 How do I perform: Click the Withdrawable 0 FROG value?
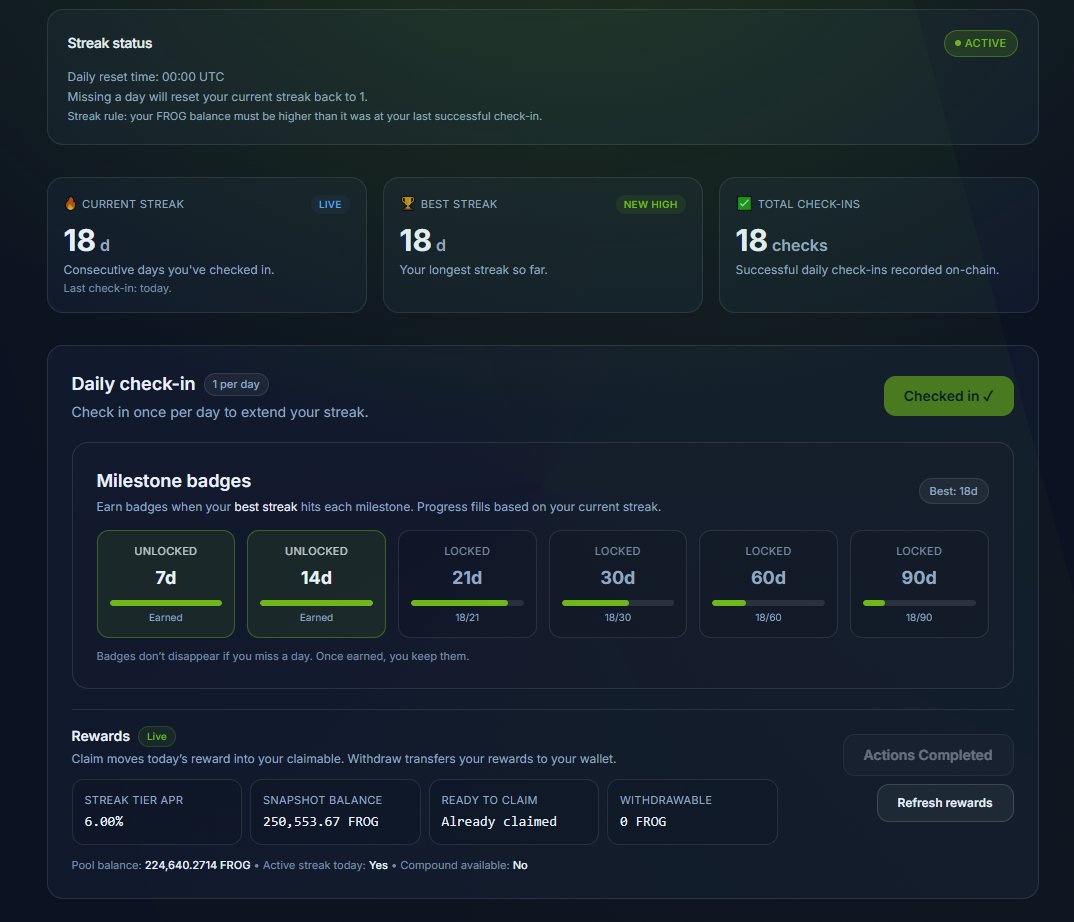coord(642,821)
